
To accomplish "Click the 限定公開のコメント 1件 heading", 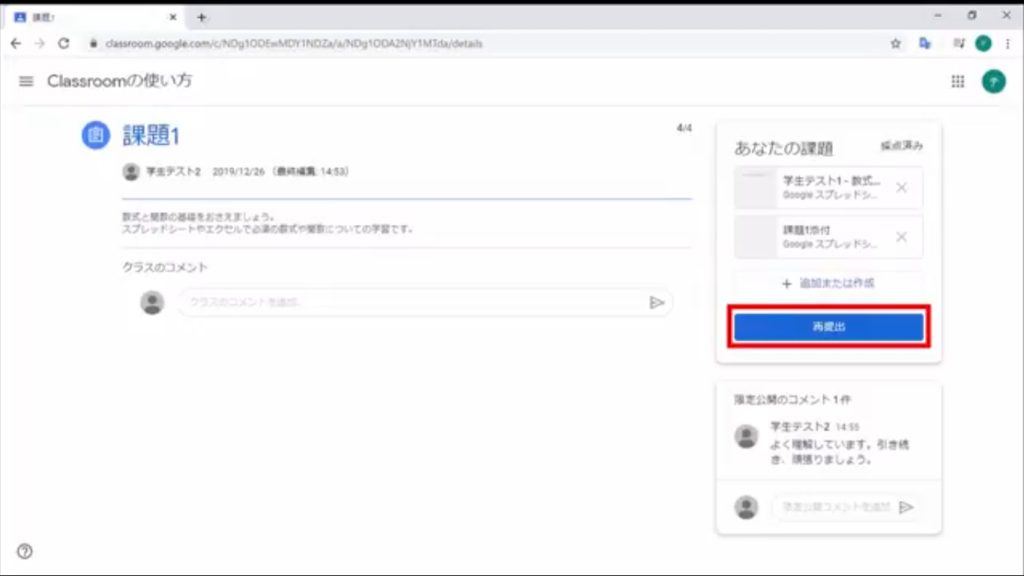I will click(x=792, y=400).
